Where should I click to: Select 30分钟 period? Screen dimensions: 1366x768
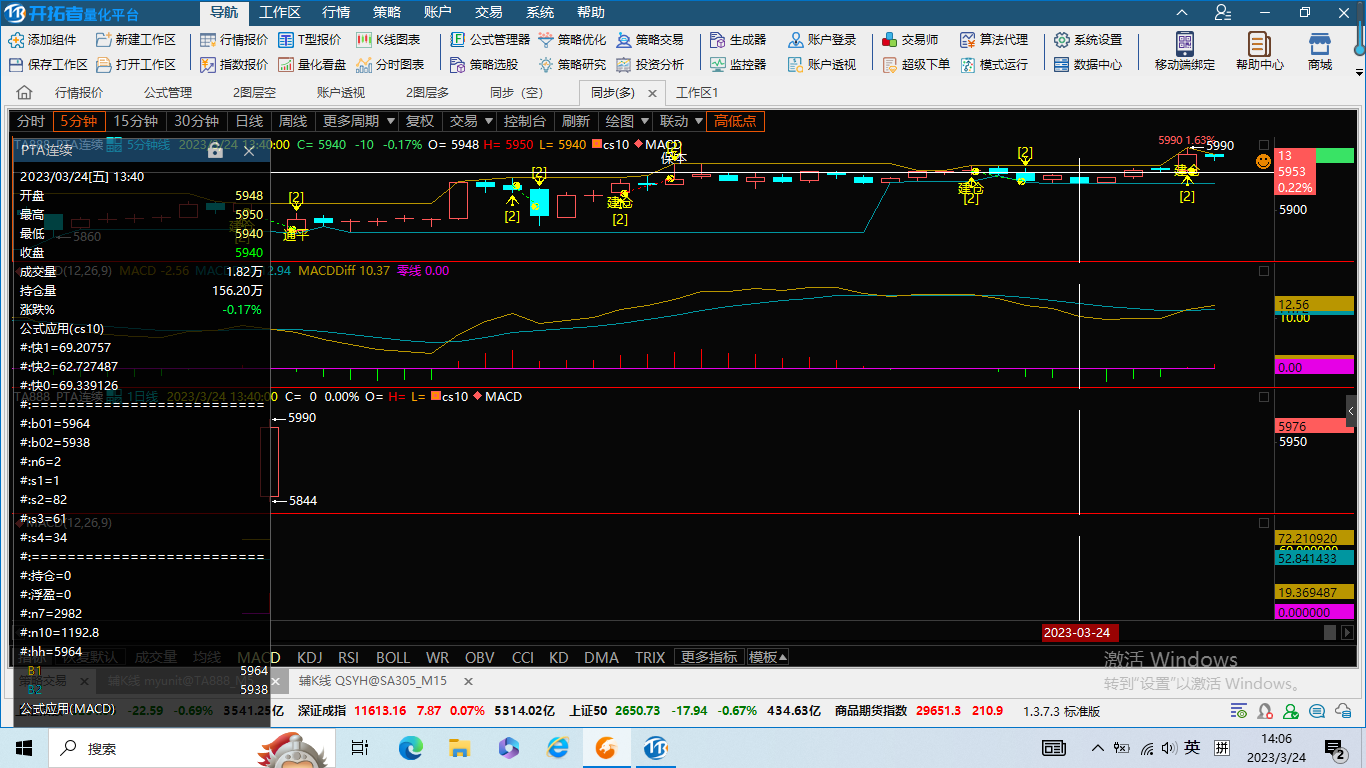pos(196,121)
